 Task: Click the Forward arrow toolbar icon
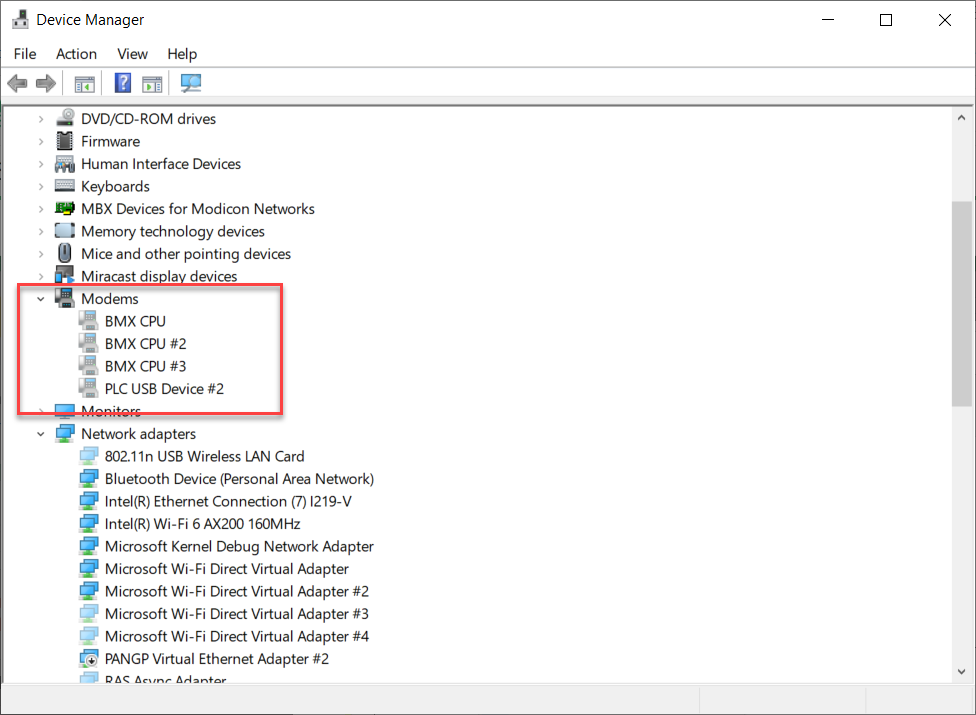point(46,83)
